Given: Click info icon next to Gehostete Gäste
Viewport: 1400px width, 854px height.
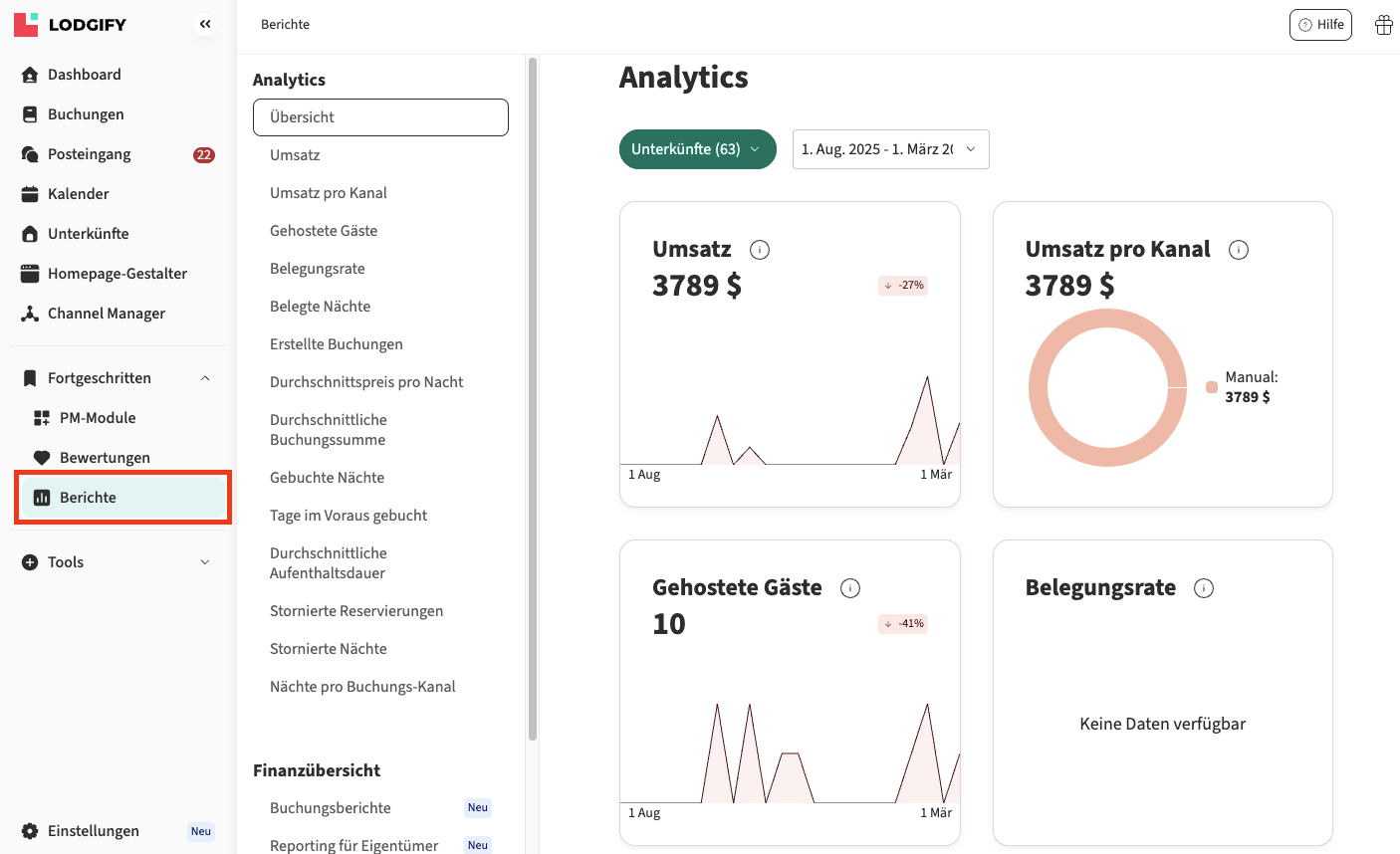Looking at the screenshot, I should click(x=850, y=588).
